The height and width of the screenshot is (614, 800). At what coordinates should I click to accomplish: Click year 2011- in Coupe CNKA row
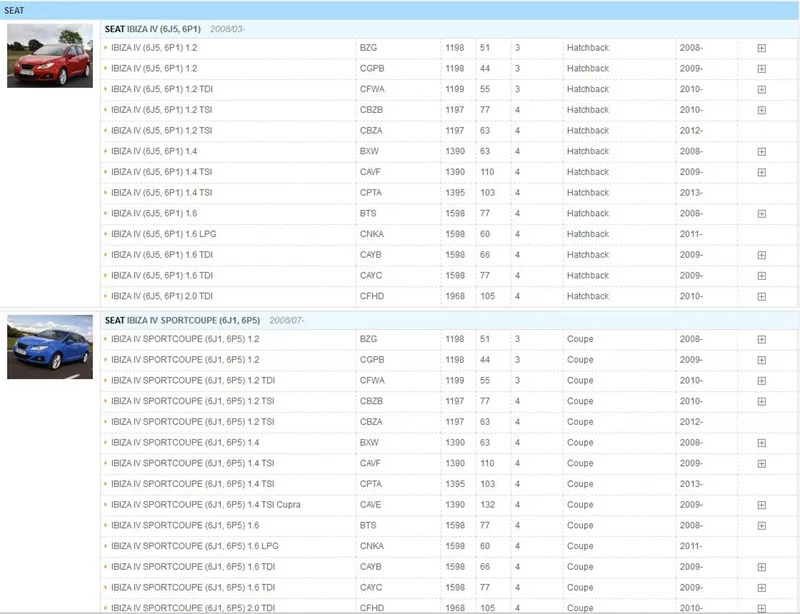click(x=691, y=546)
